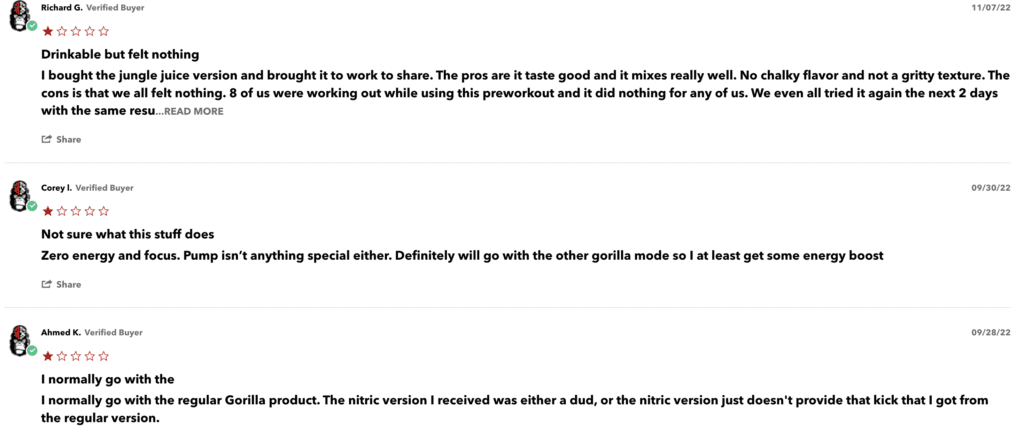The height and width of the screenshot is (442, 1024).
Task: Open reviewer name Corey I.
Action: [57, 188]
